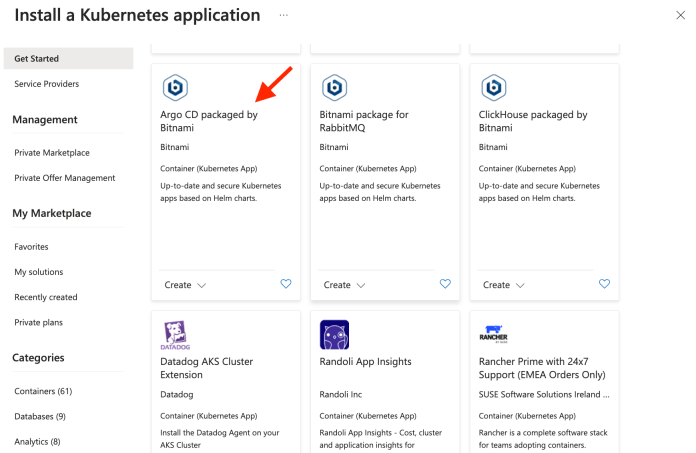Filter by Databases (9) category
The width and height of the screenshot is (696, 453).
(40, 417)
